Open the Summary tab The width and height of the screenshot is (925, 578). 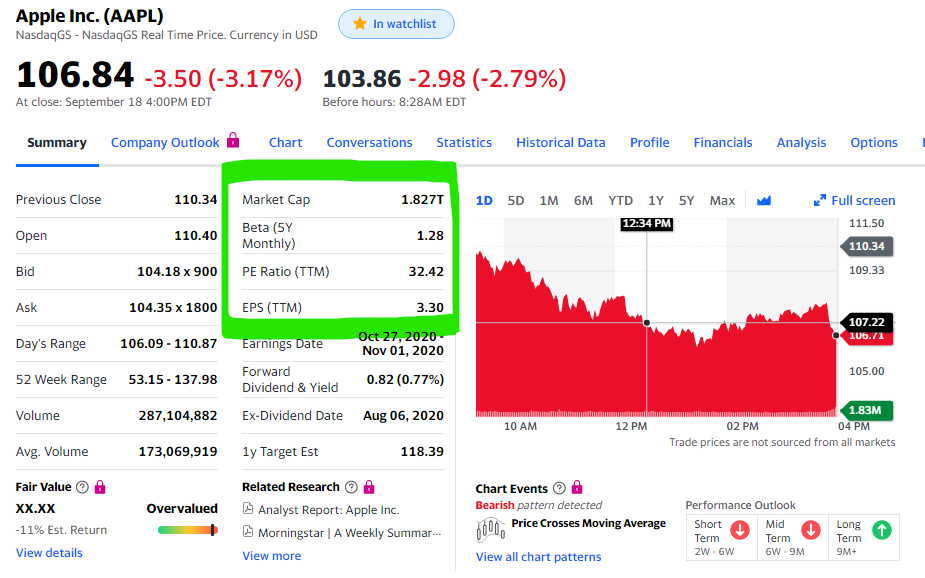[57, 143]
